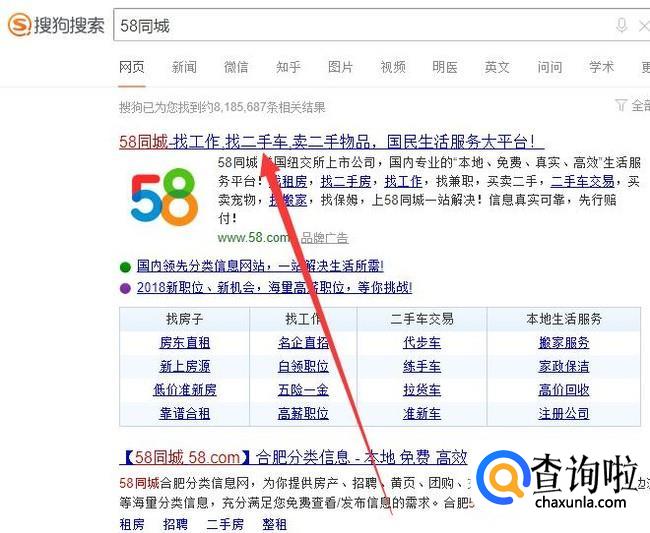Click the 二手车交易 link in description
The image size is (650, 533).
(582, 181)
